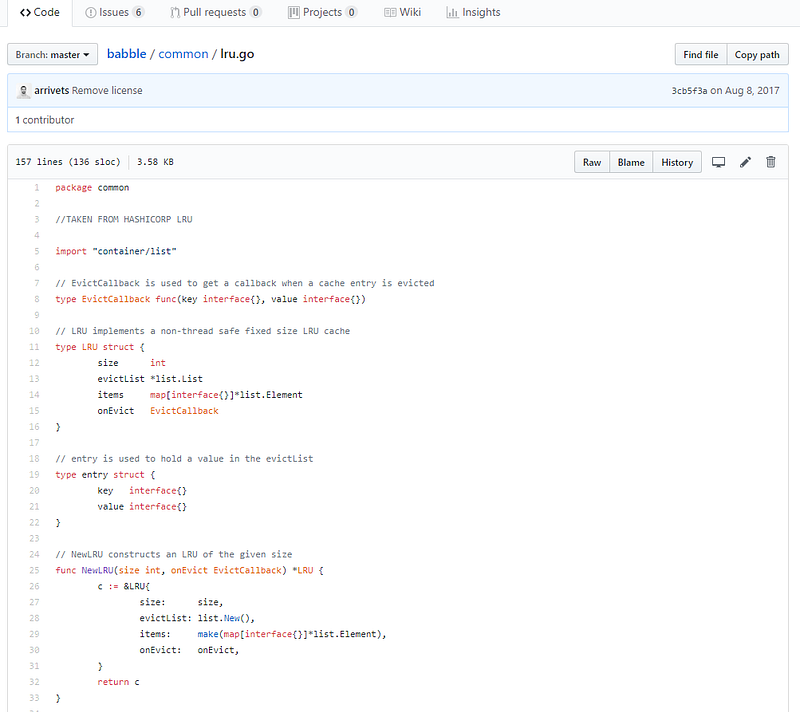The width and height of the screenshot is (800, 712).
Task: Select line number 25 in code
Action: tap(34, 570)
